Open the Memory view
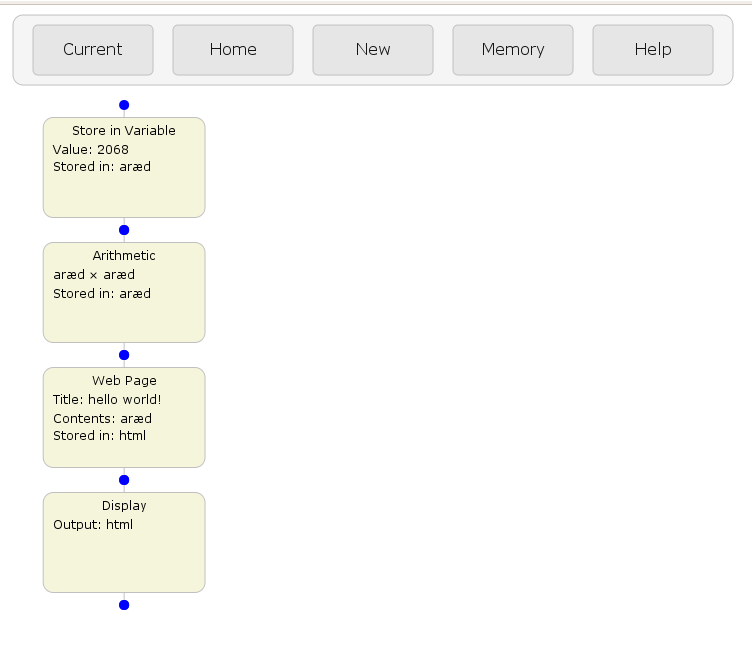Screen dimensions: 752x647 (513, 50)
